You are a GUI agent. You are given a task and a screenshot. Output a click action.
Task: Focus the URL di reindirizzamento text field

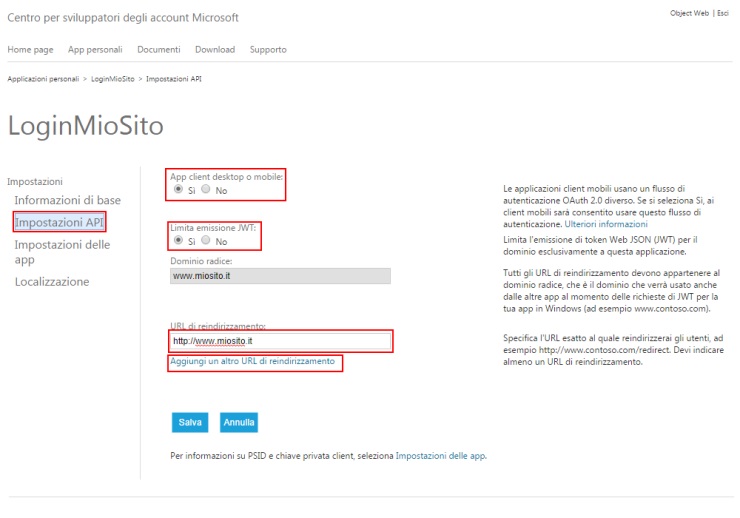(x=280, y=342)
